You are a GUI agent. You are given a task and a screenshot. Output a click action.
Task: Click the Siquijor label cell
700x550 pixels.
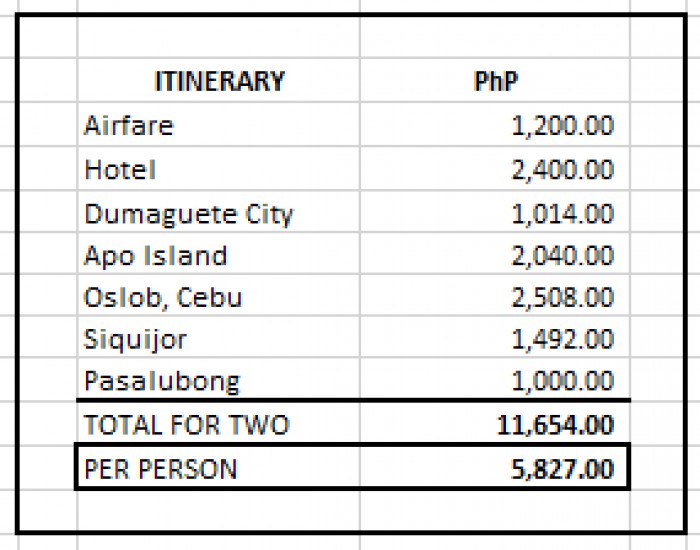click(219, 337)
